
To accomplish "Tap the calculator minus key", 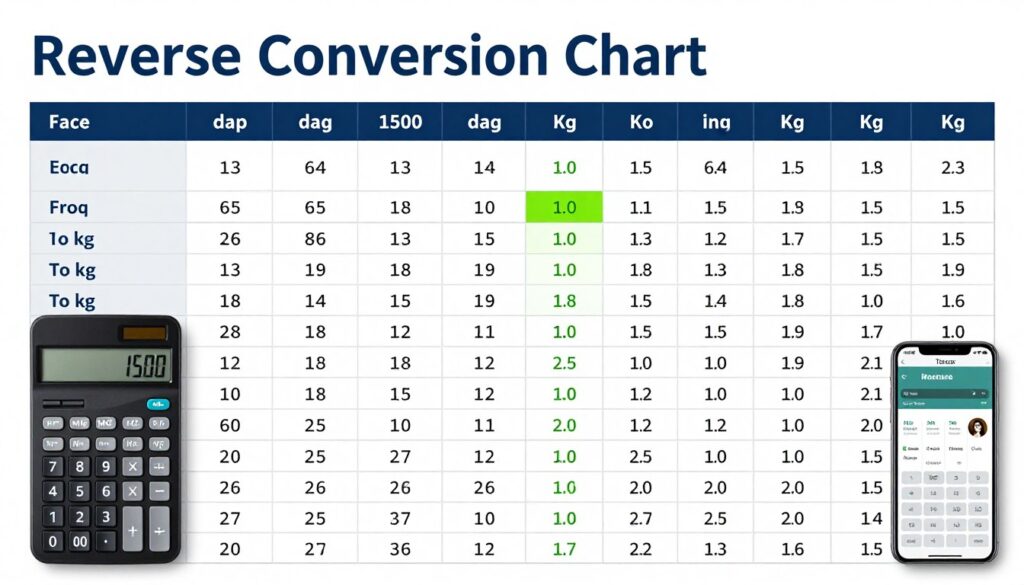I will (x=159, y=491).
